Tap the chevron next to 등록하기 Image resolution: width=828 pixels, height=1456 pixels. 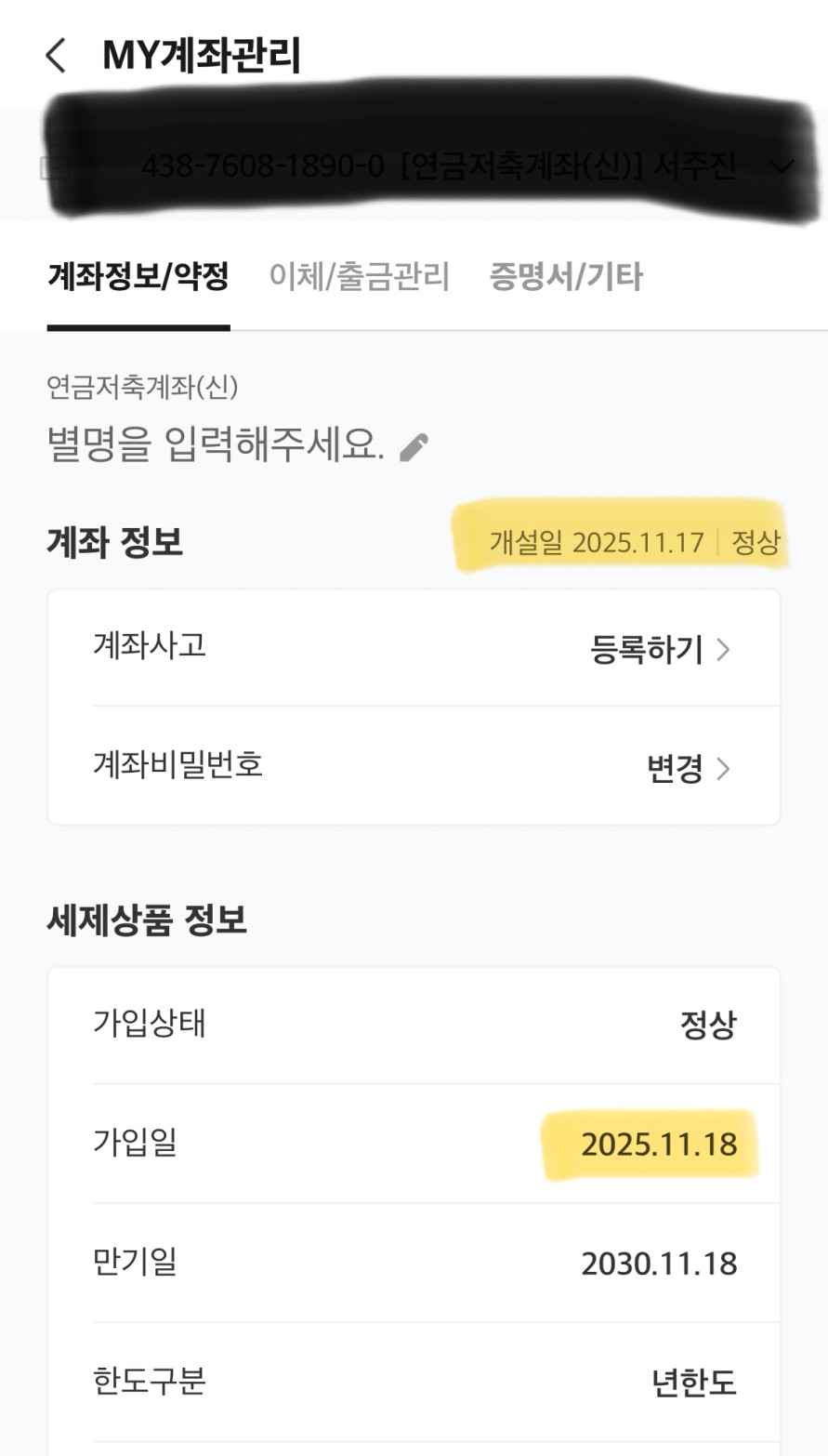click(x=723, y=650)
